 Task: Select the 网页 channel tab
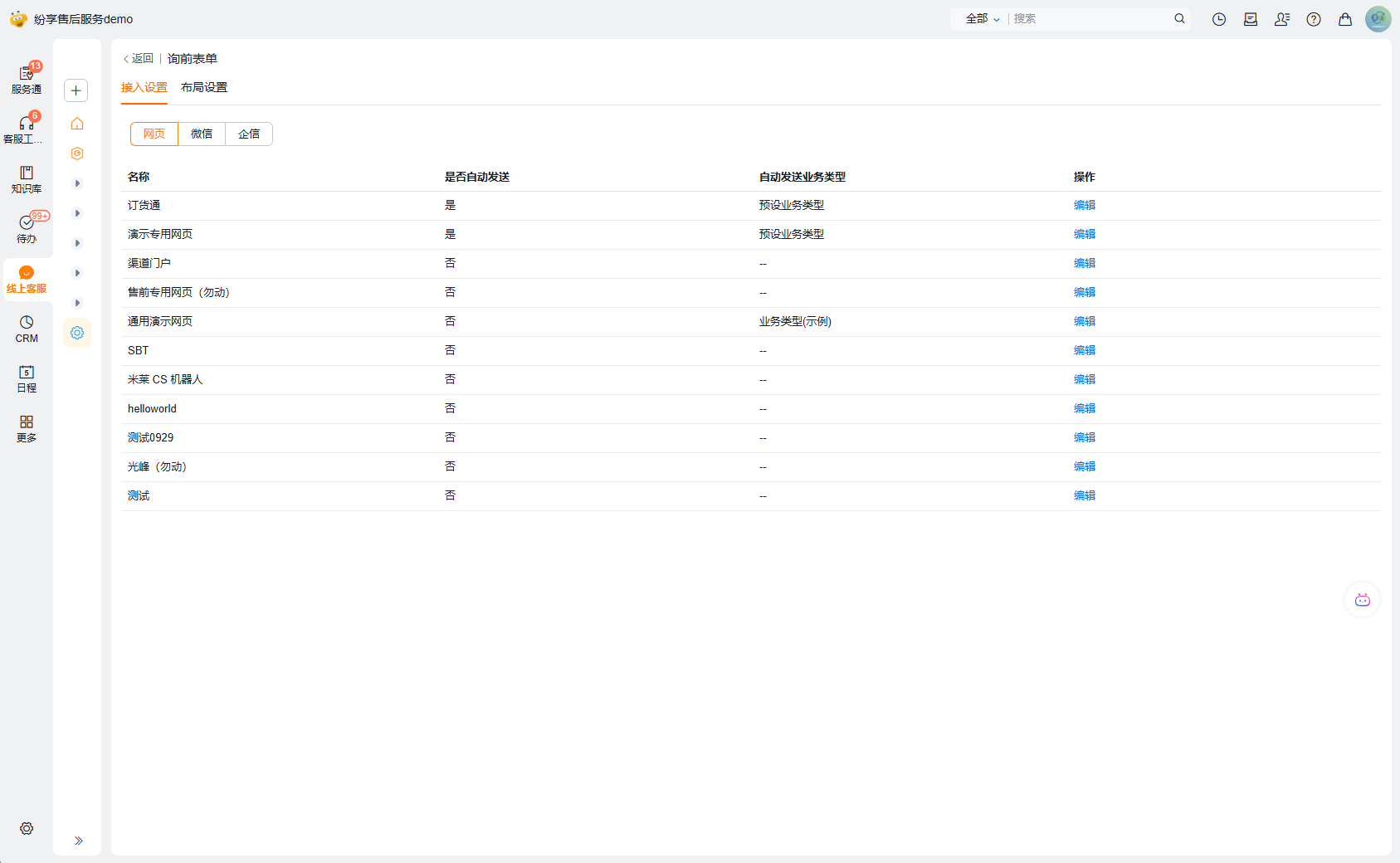[x=154, y=134]
